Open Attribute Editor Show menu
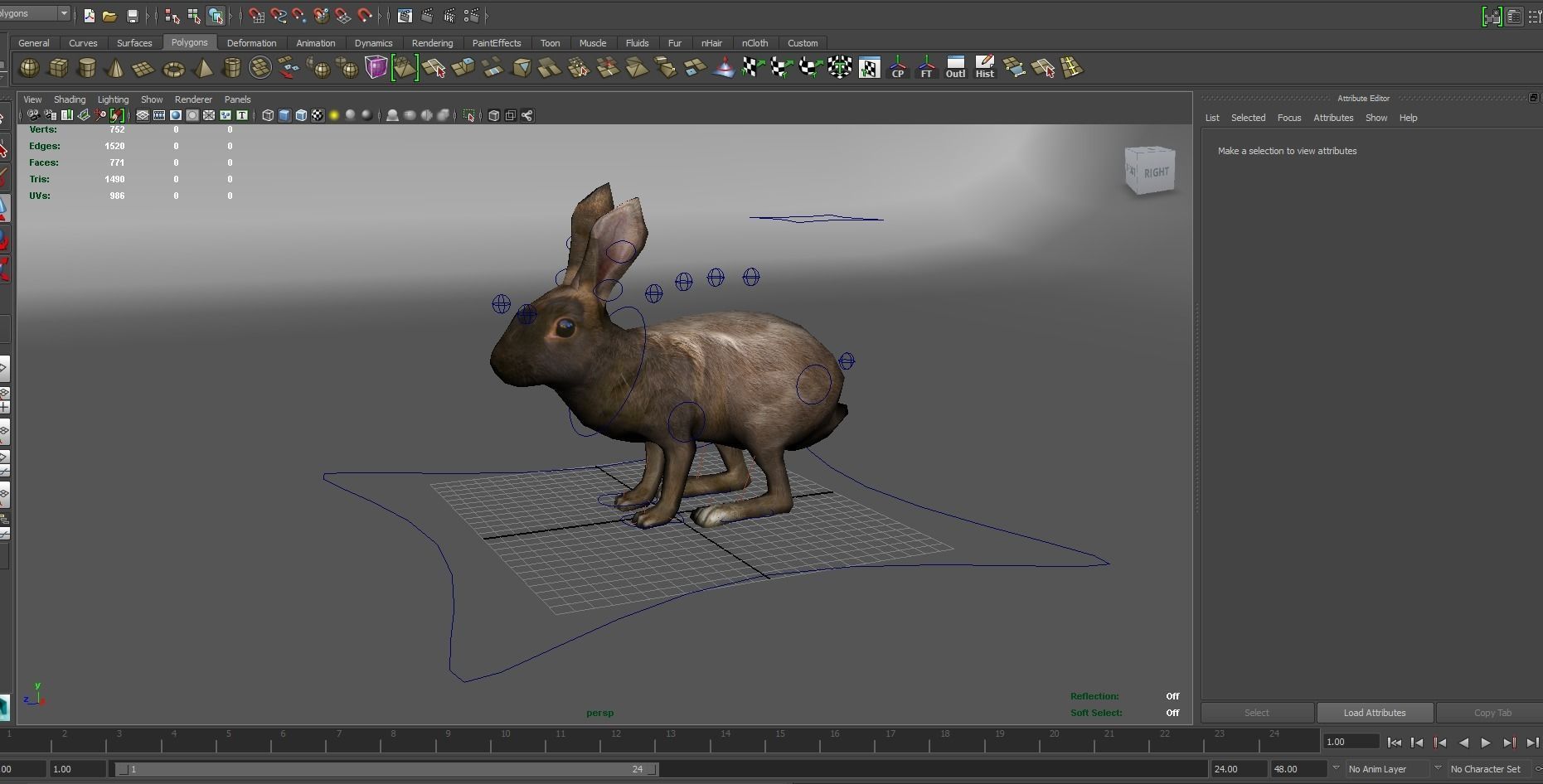Screen dimensions: 1543x784 point(1376,118)
